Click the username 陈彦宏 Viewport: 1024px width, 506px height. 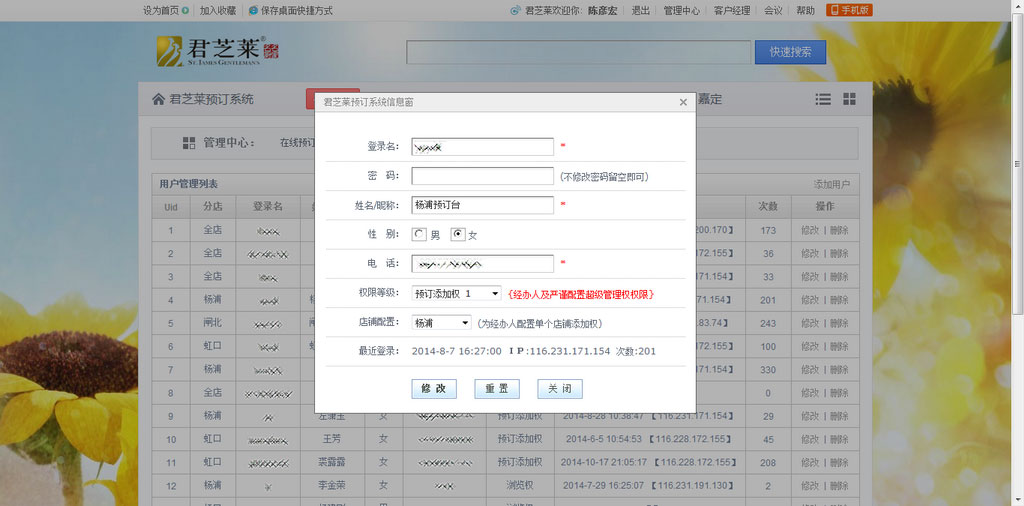[x=601, y=10]
